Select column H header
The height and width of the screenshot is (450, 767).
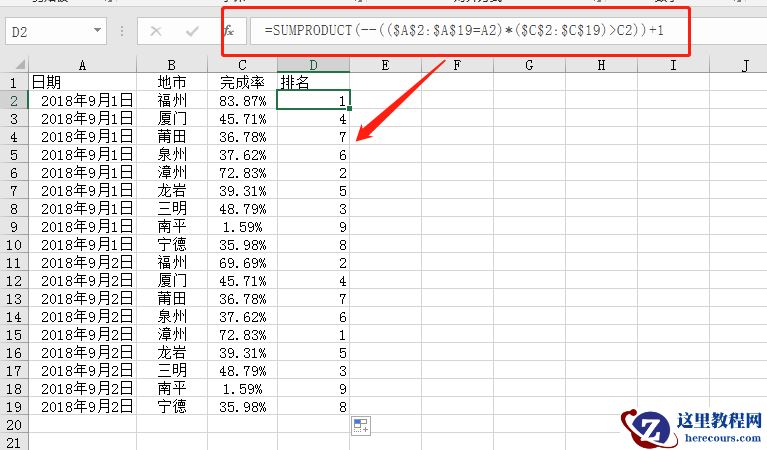[601, 65]
